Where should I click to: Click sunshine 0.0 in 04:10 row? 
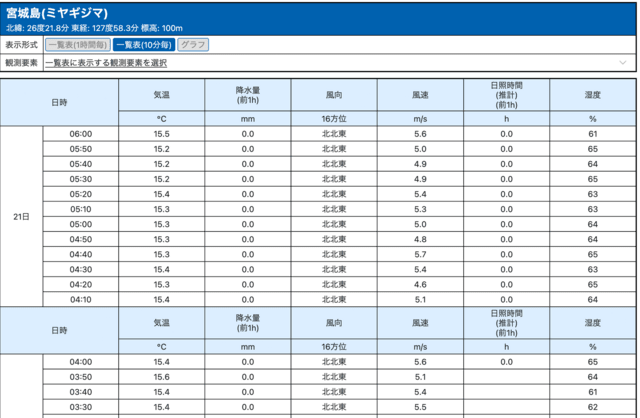pos(507,300)
